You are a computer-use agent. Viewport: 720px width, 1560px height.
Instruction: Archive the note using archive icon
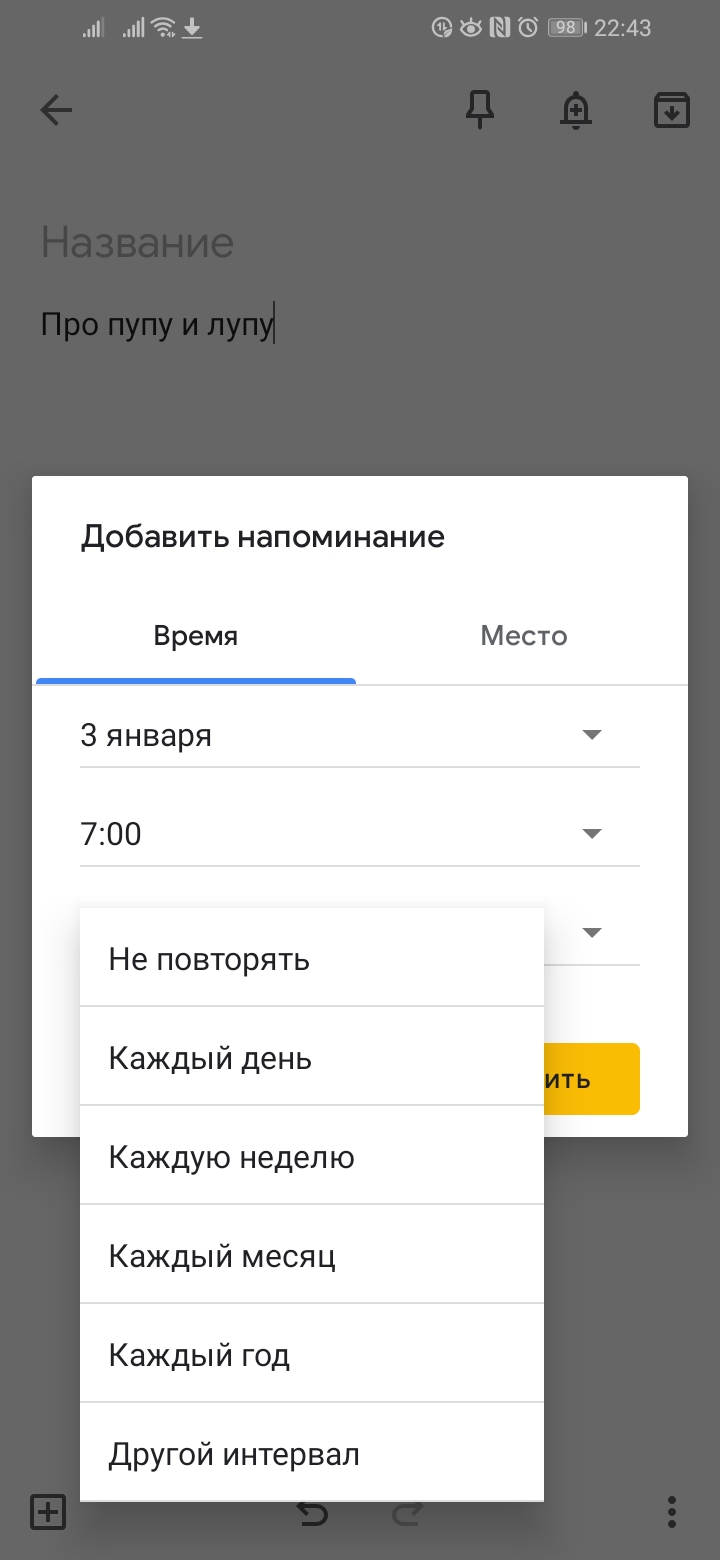(672, 110)
